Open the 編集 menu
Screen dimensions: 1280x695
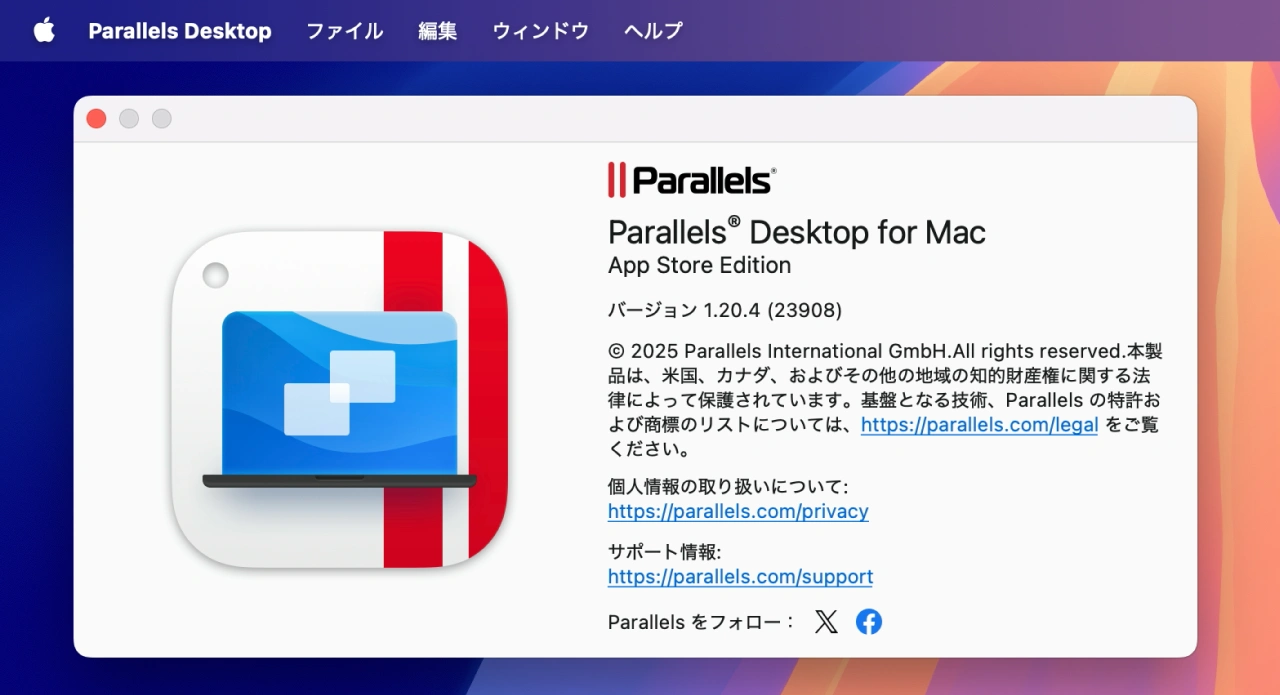[x=437, y=31]
